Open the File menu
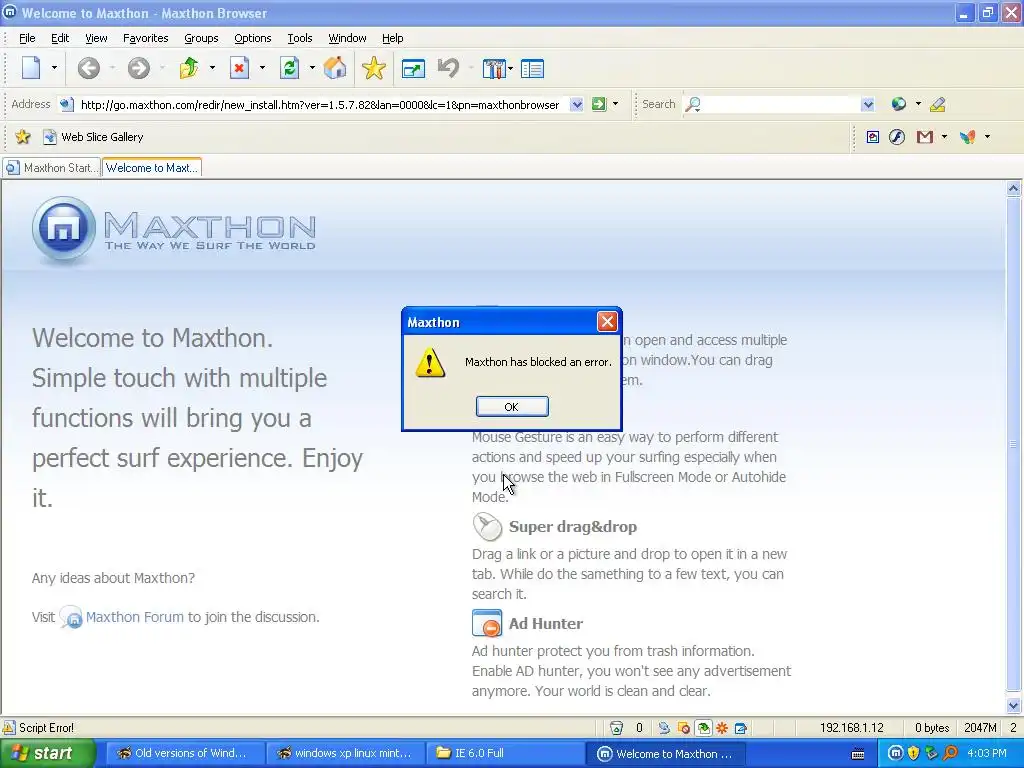Screen dimensions: 1024x768 pyautogui.click(x=27, y=38)
